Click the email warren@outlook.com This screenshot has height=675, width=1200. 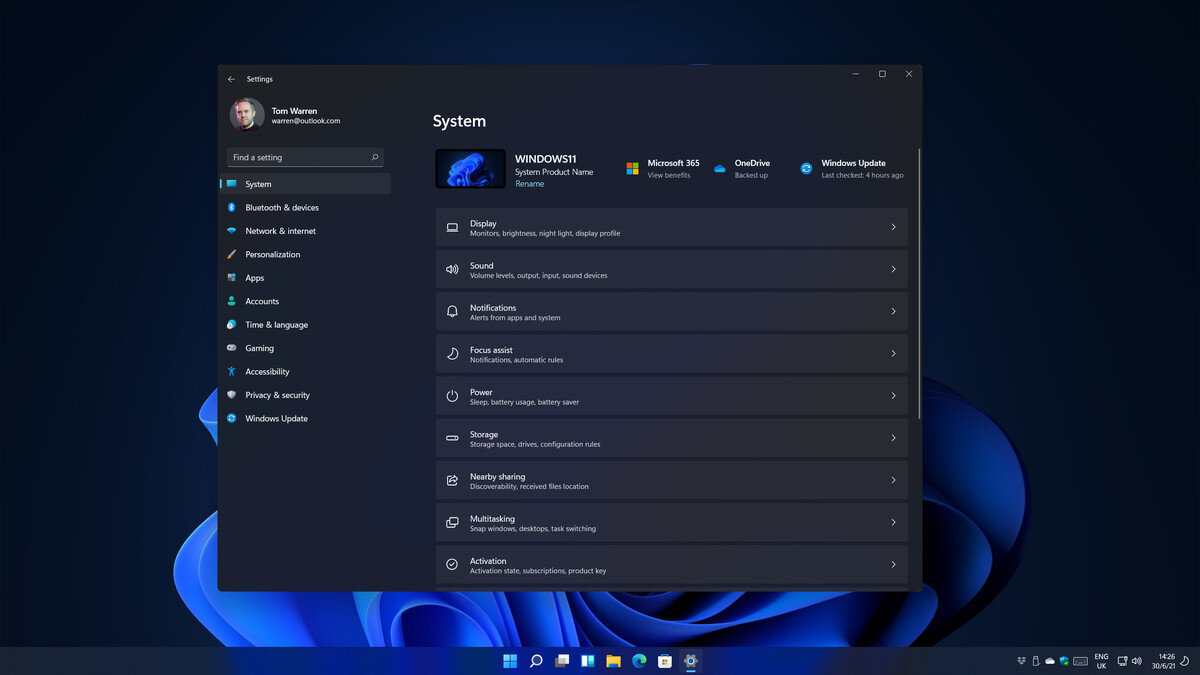click(x=306, y=121)
